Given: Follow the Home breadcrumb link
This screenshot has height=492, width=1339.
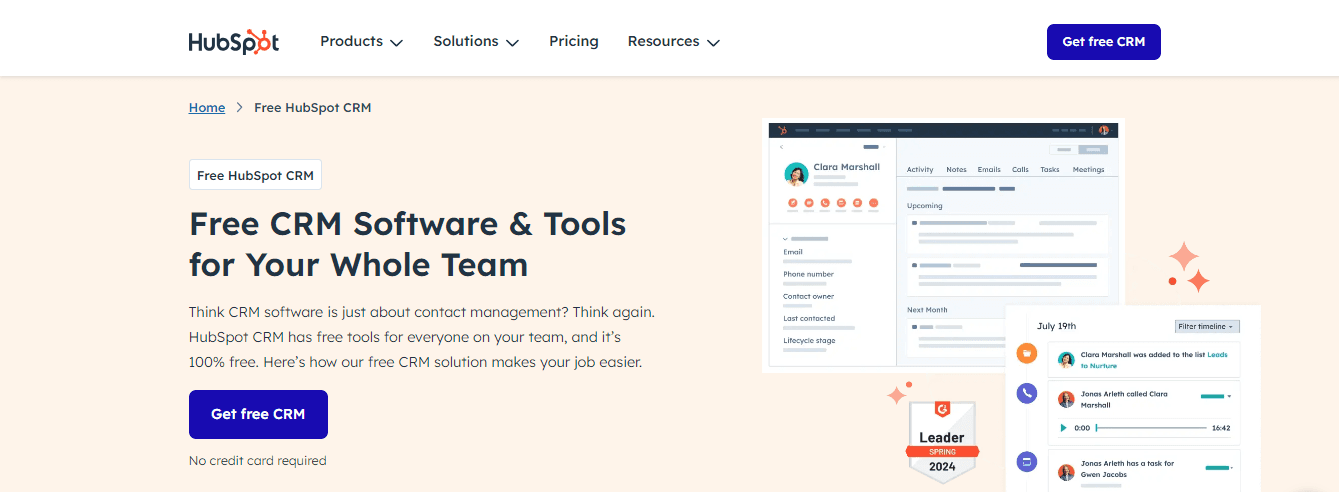Looking at the screenshot, I should point(207,108).
